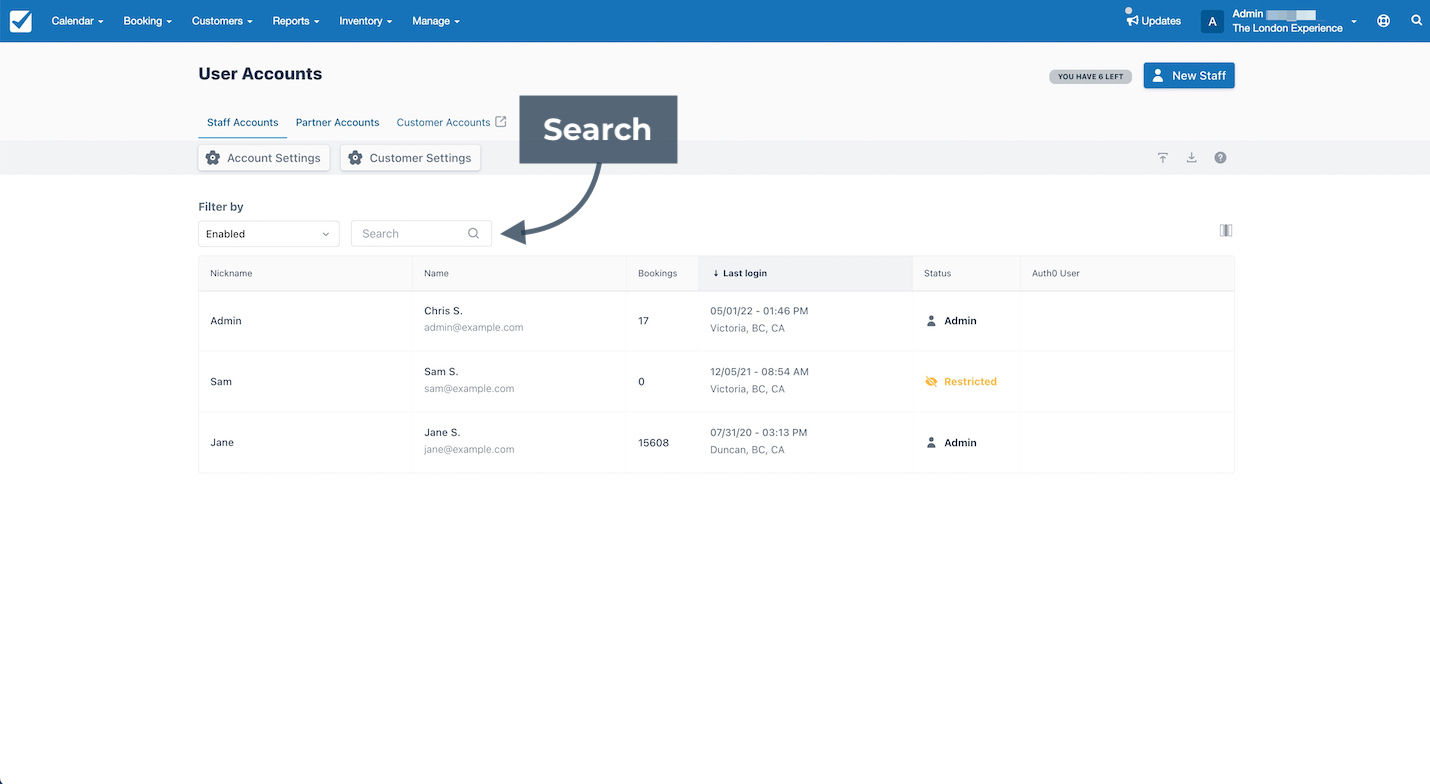
Task: Click the upload/import arrow icon
Action: [1163, 158]
